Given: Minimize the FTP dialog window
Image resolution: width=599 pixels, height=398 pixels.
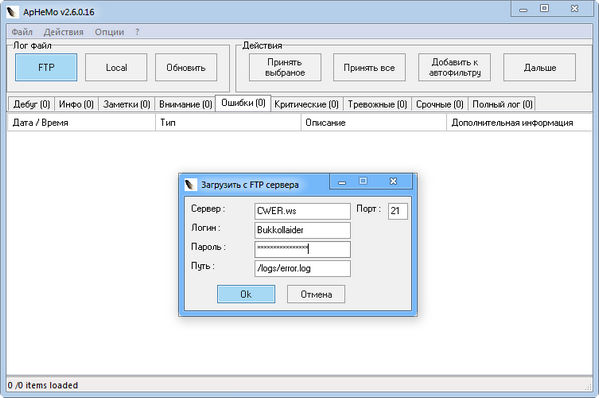Looking at the screenshot, I should [342, 182].
